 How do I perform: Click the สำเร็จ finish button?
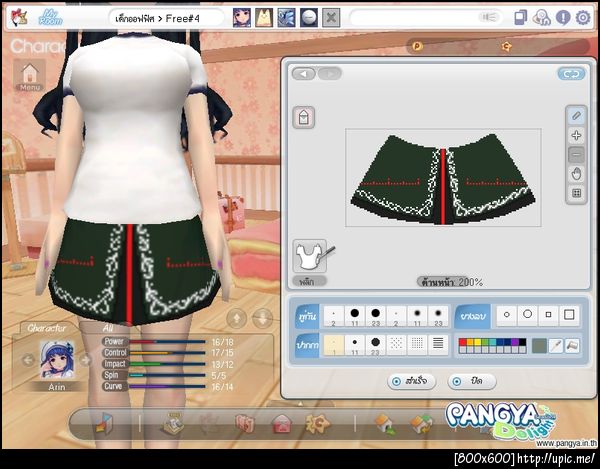pos(411,381)
